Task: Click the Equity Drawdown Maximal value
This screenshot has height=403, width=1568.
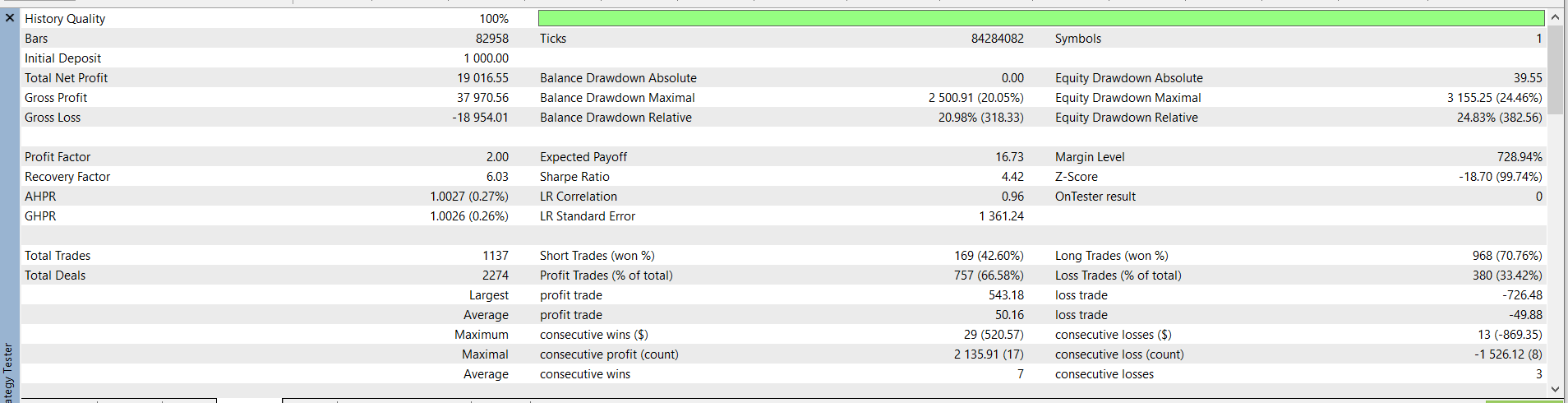Action: 1494,98
